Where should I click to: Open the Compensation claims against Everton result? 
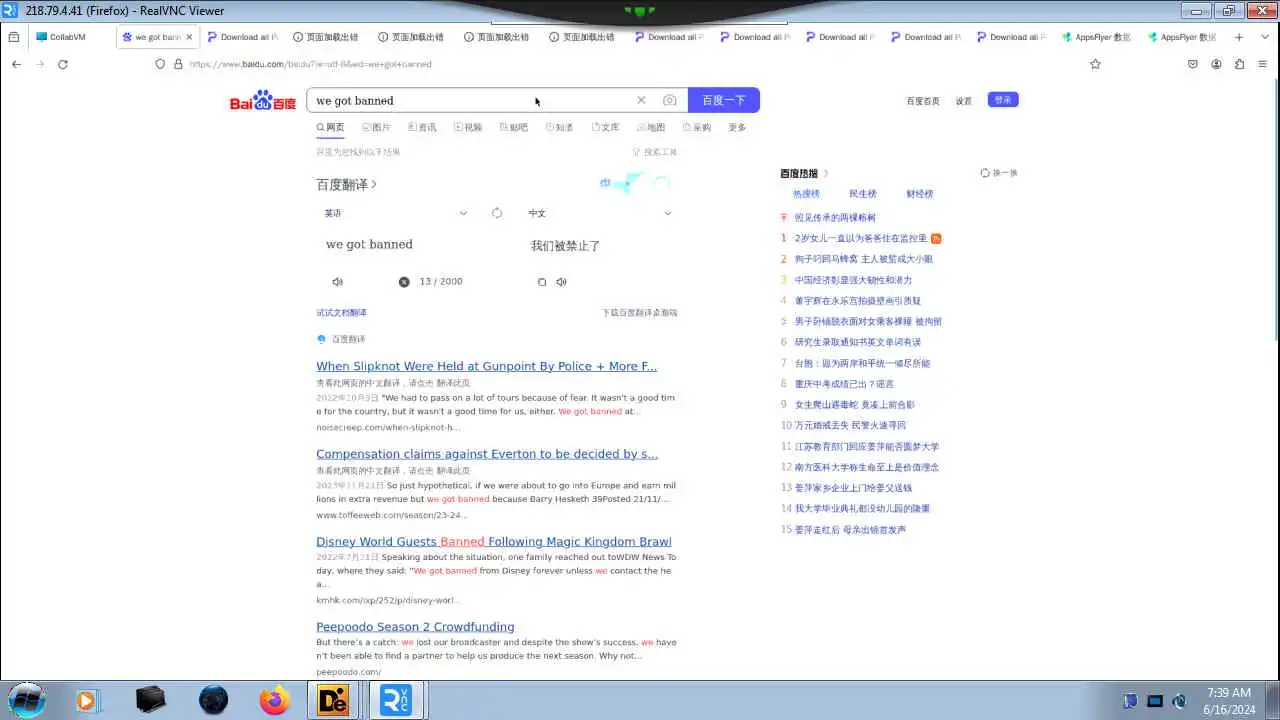point(487,454)
